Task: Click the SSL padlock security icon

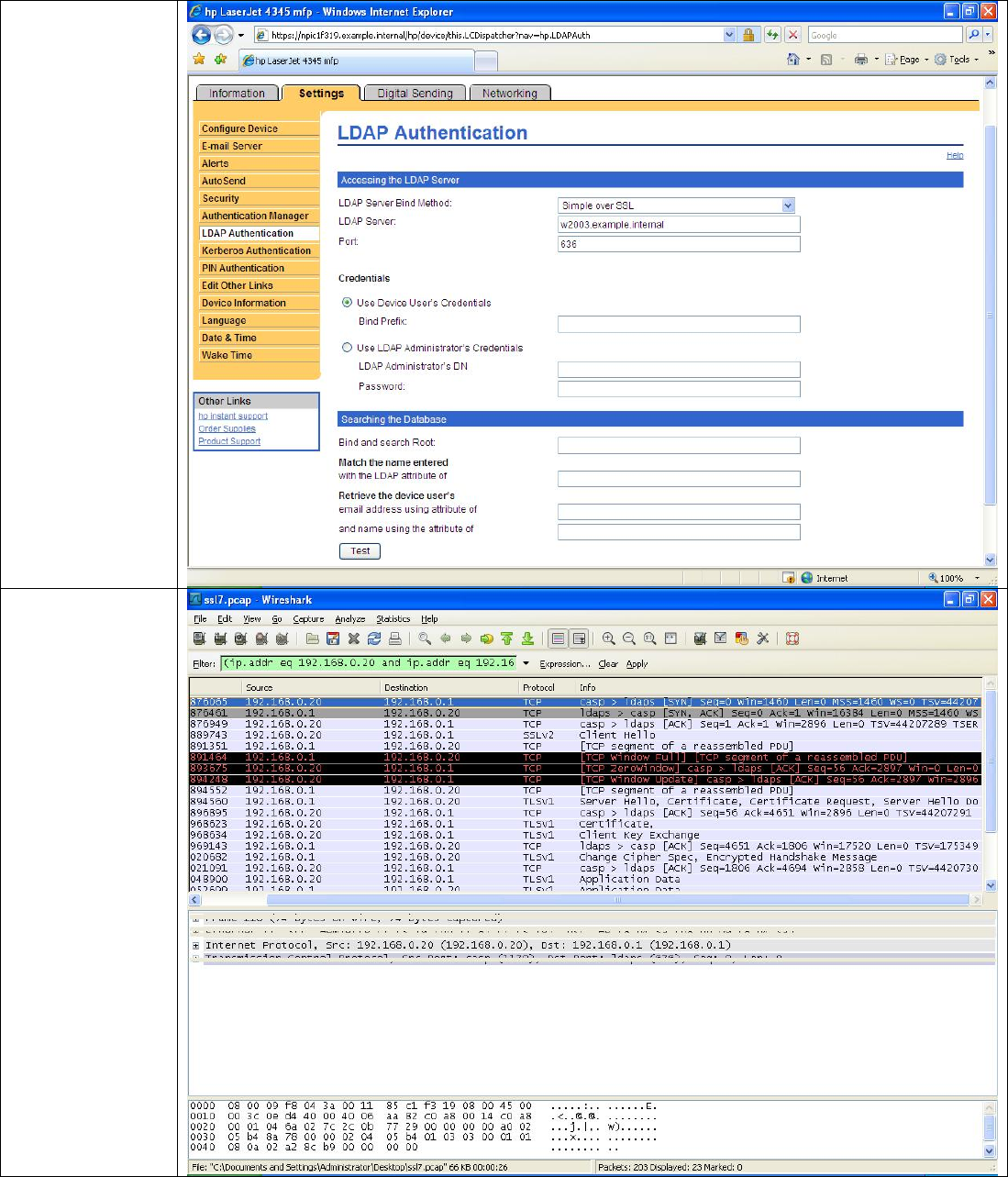Action: point(748,35)
